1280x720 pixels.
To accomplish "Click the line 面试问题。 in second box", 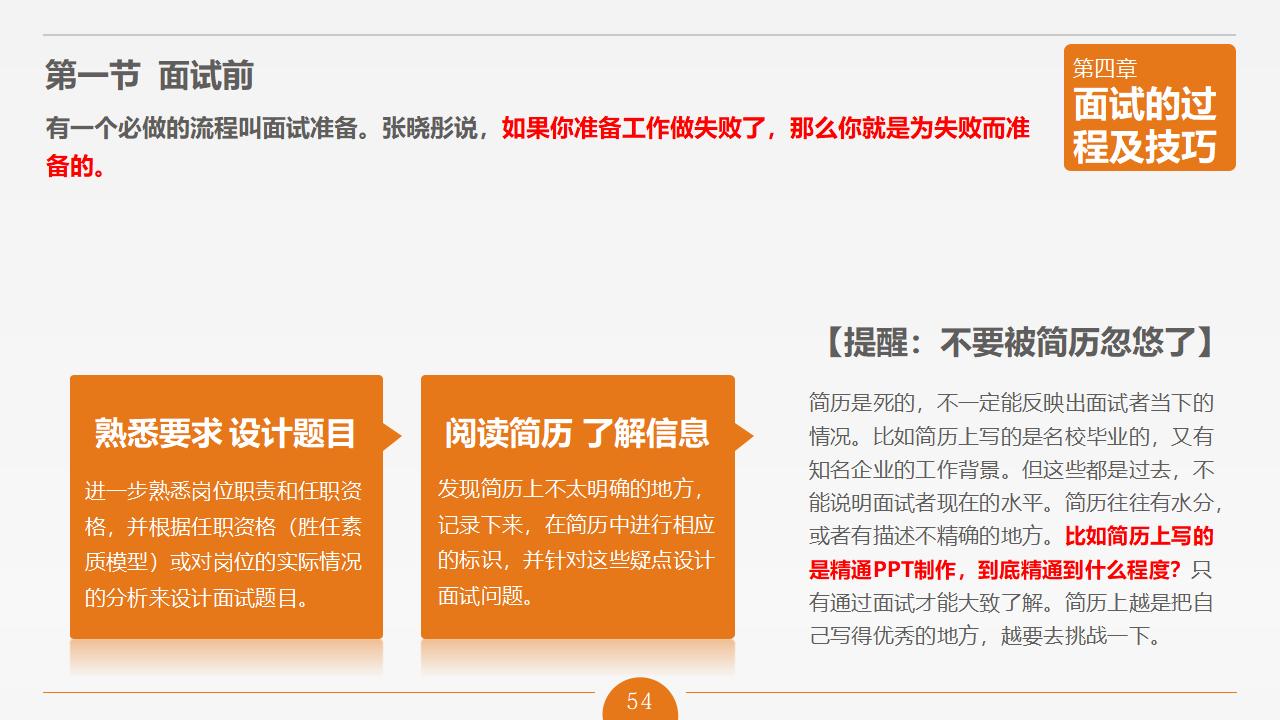I will (490, 596).
